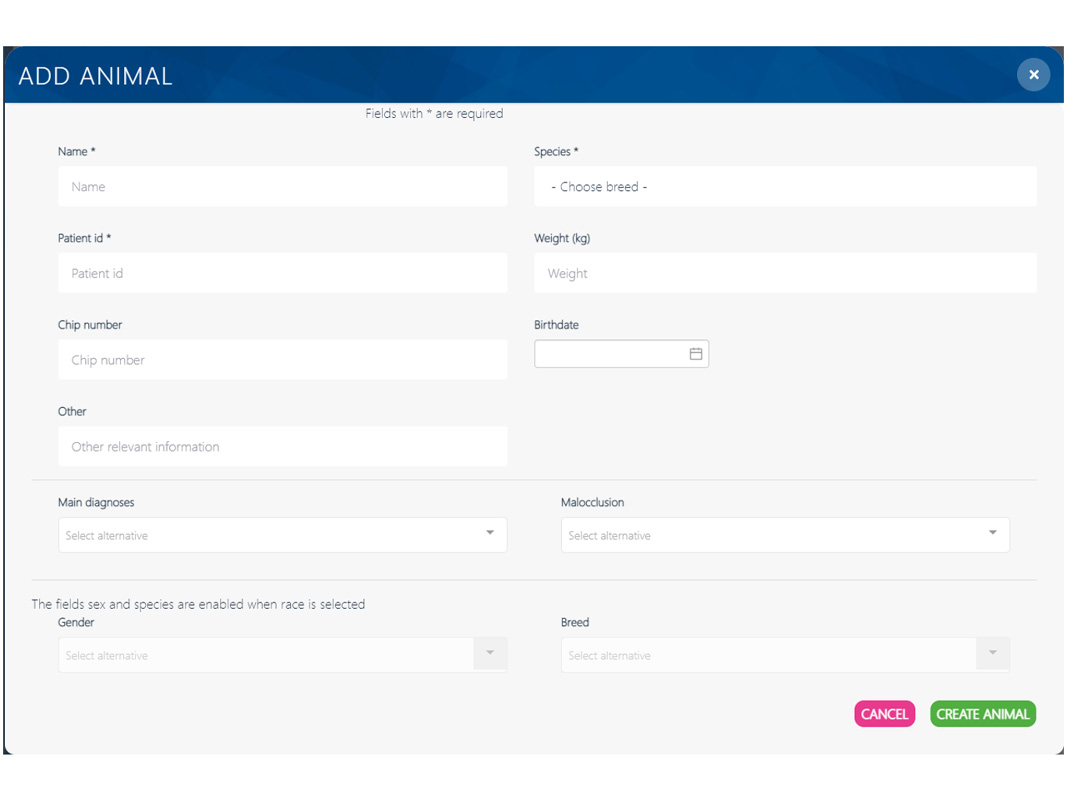Screen dimensions: 1066x800
Task: Click the Gender dropdown arrow
Action: pos(490,653)
